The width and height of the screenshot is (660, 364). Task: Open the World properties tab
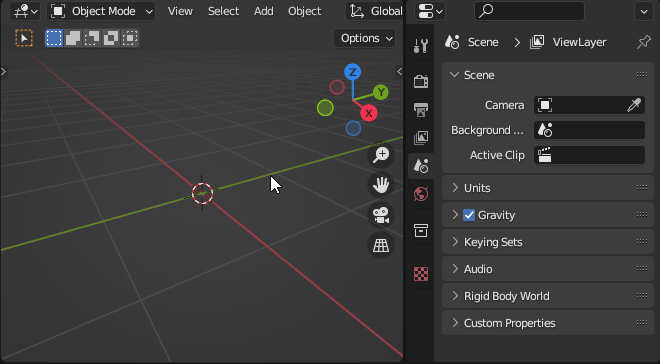tap(421, 194)
